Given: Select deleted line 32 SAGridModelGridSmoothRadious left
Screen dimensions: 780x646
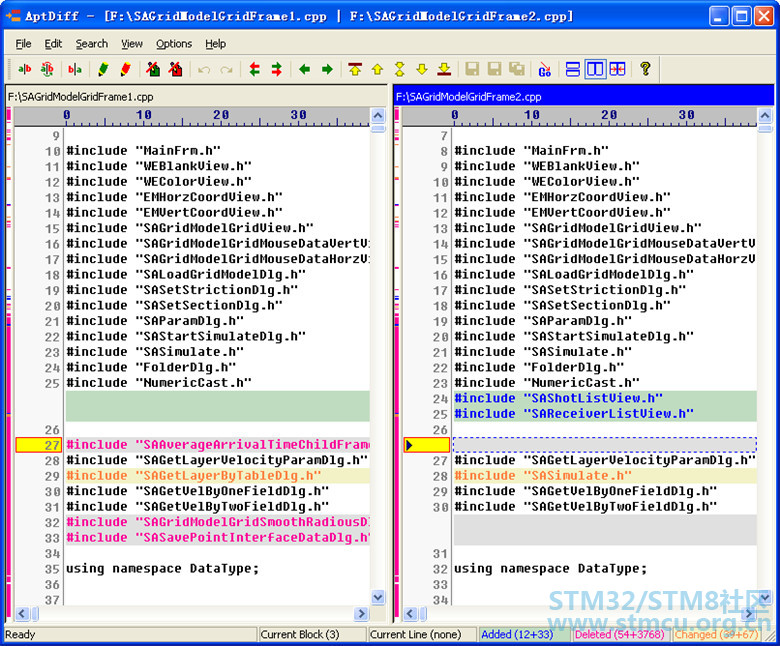Looking at the screenshot, I should pyautogui.click(x=218, y=522).
